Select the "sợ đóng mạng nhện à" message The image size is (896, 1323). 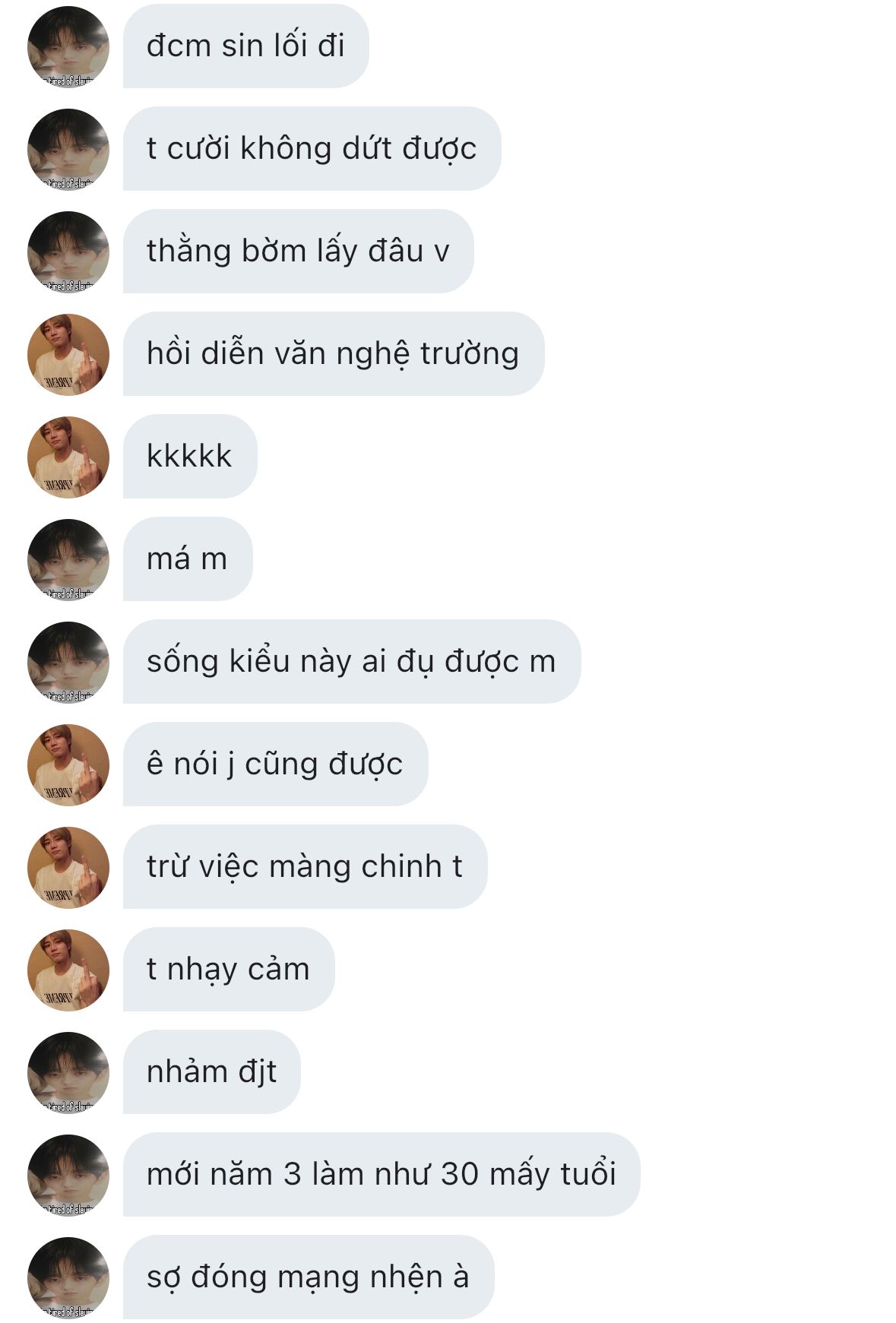(309, 1277)
